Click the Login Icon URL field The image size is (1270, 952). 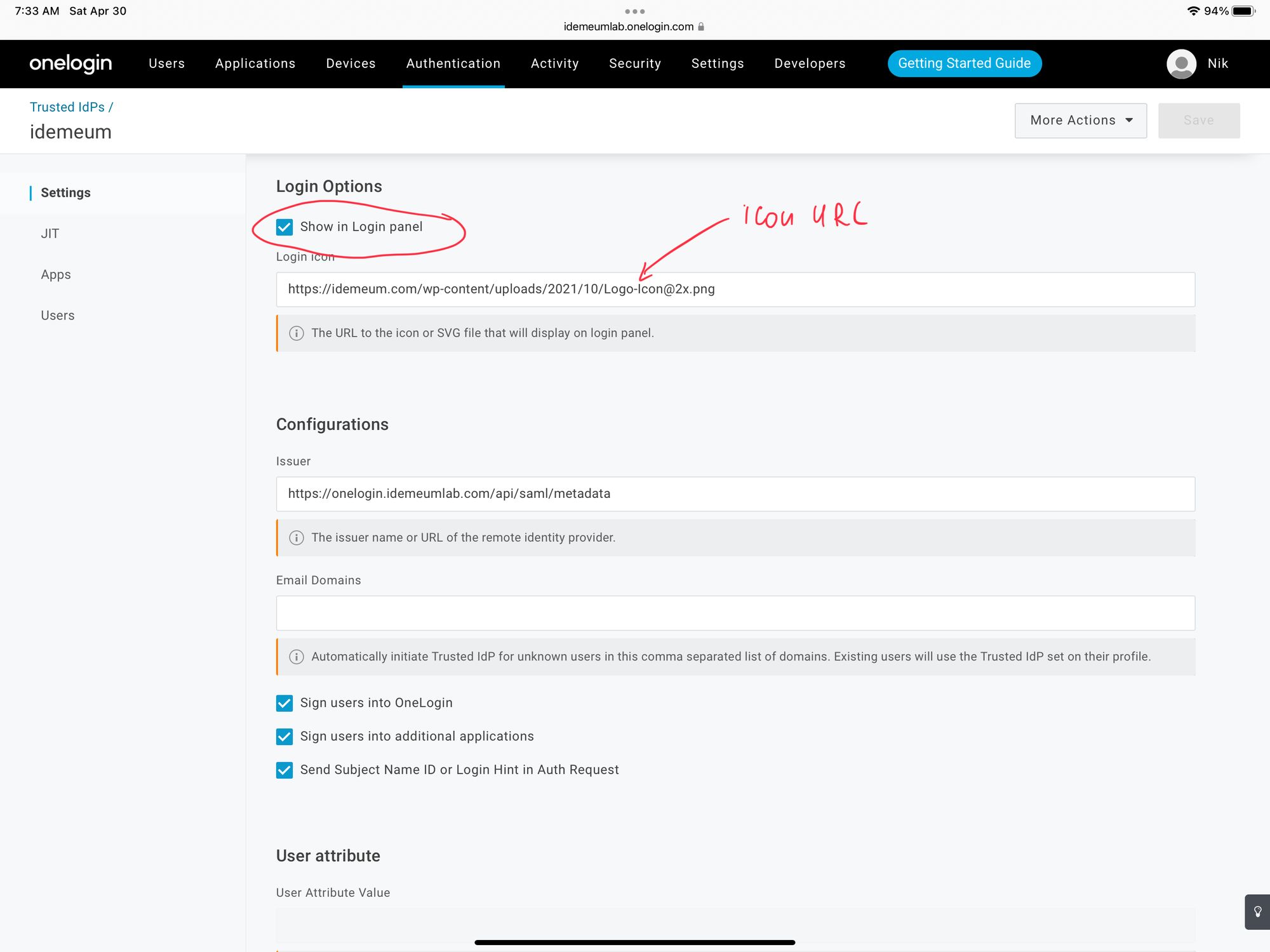pos(735,290)
